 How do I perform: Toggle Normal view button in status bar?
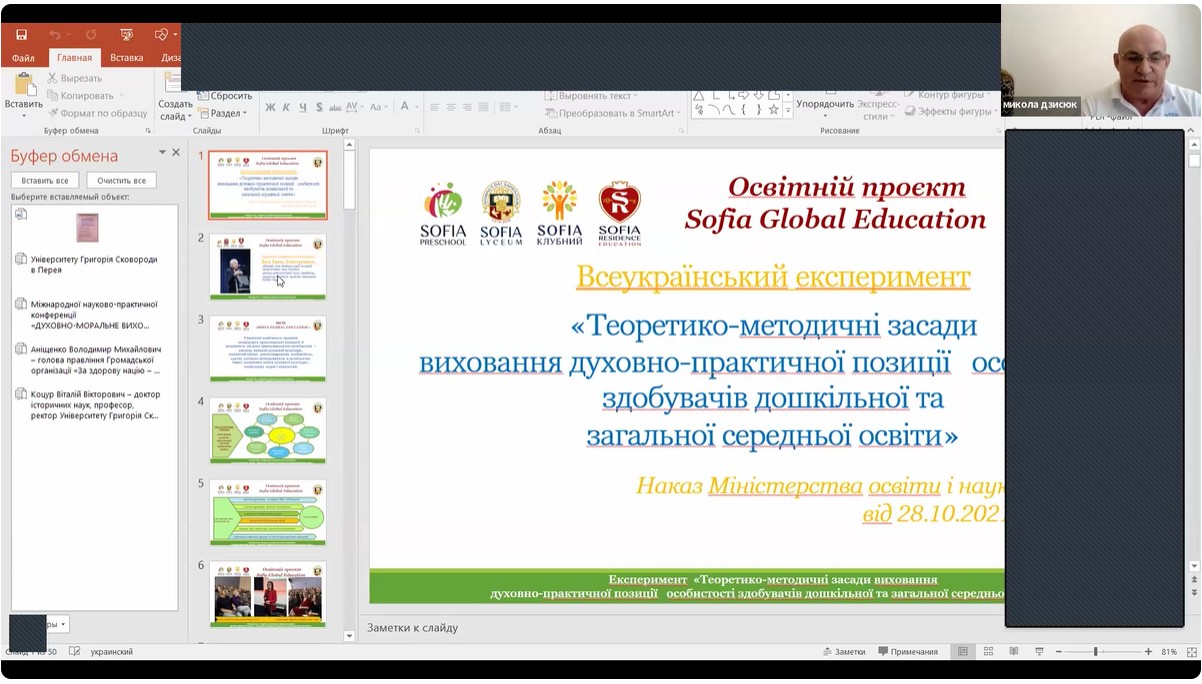962,651
